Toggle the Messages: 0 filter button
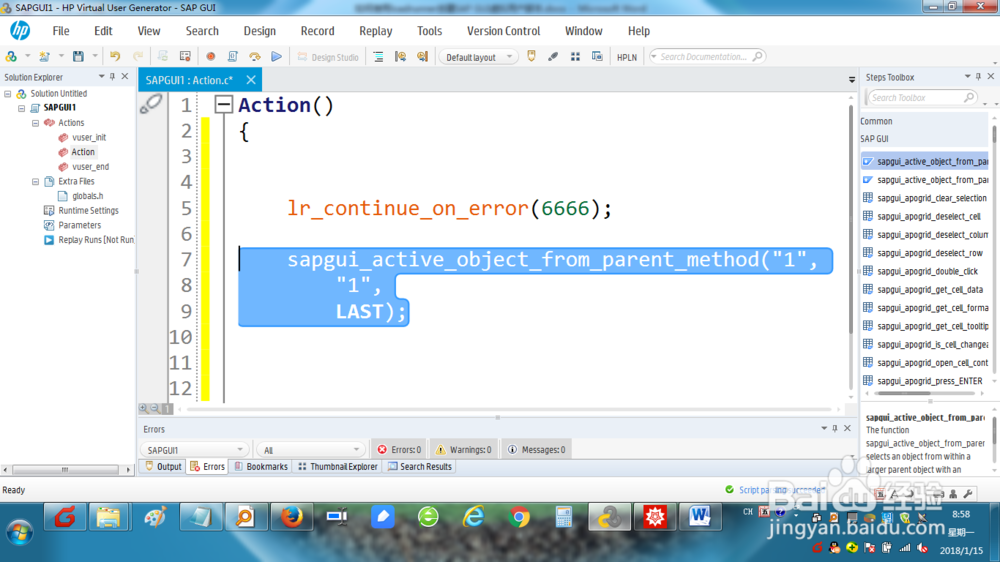 (537, 450)
